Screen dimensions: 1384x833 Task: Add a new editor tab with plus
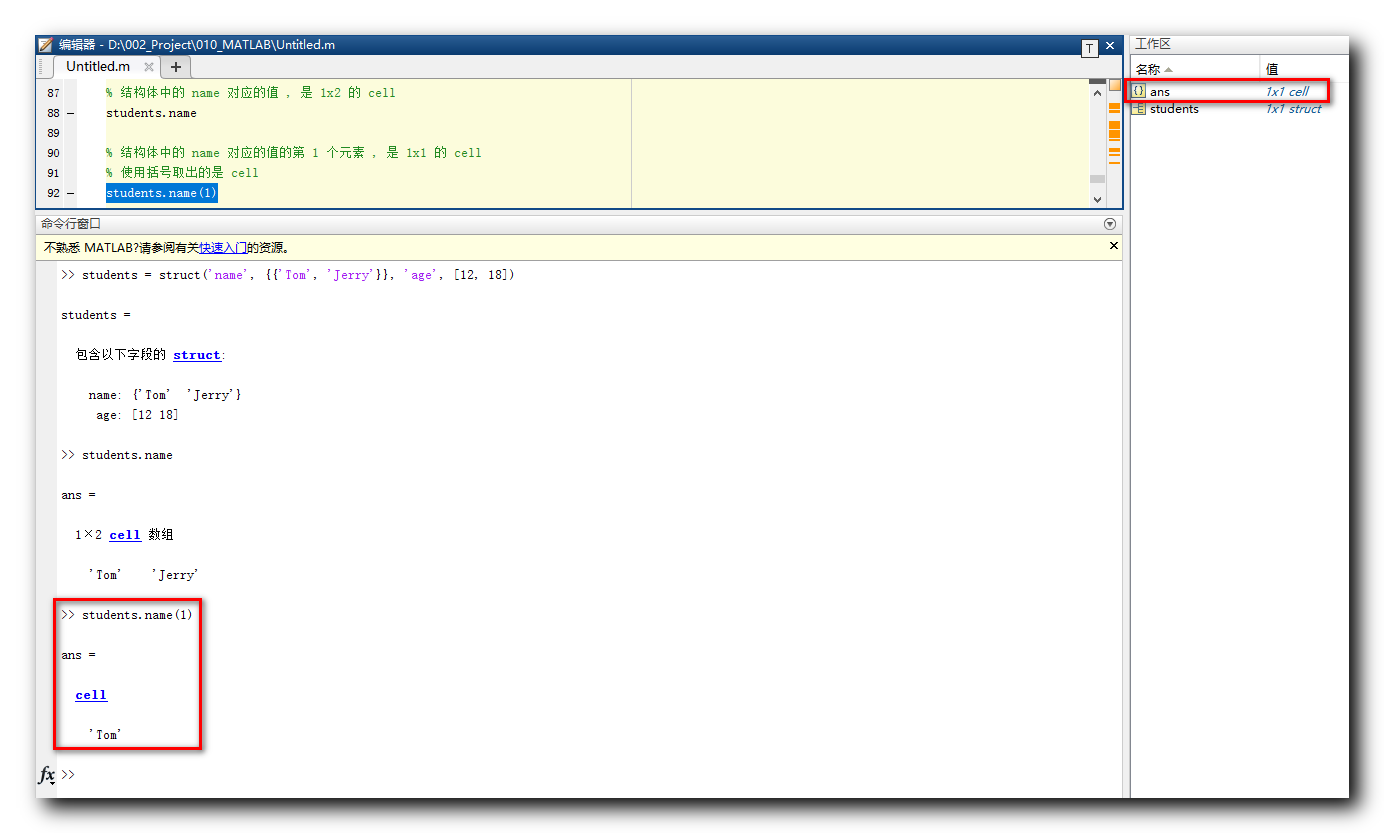[176, 67]
